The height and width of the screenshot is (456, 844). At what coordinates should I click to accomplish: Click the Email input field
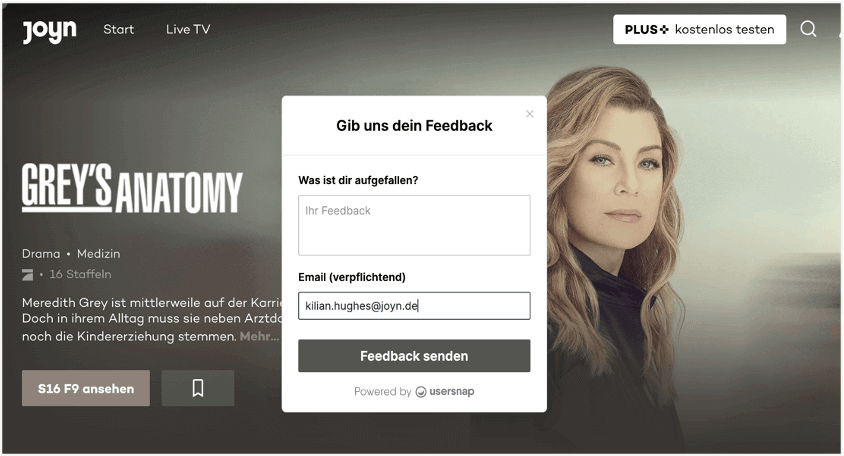[414, 306]
